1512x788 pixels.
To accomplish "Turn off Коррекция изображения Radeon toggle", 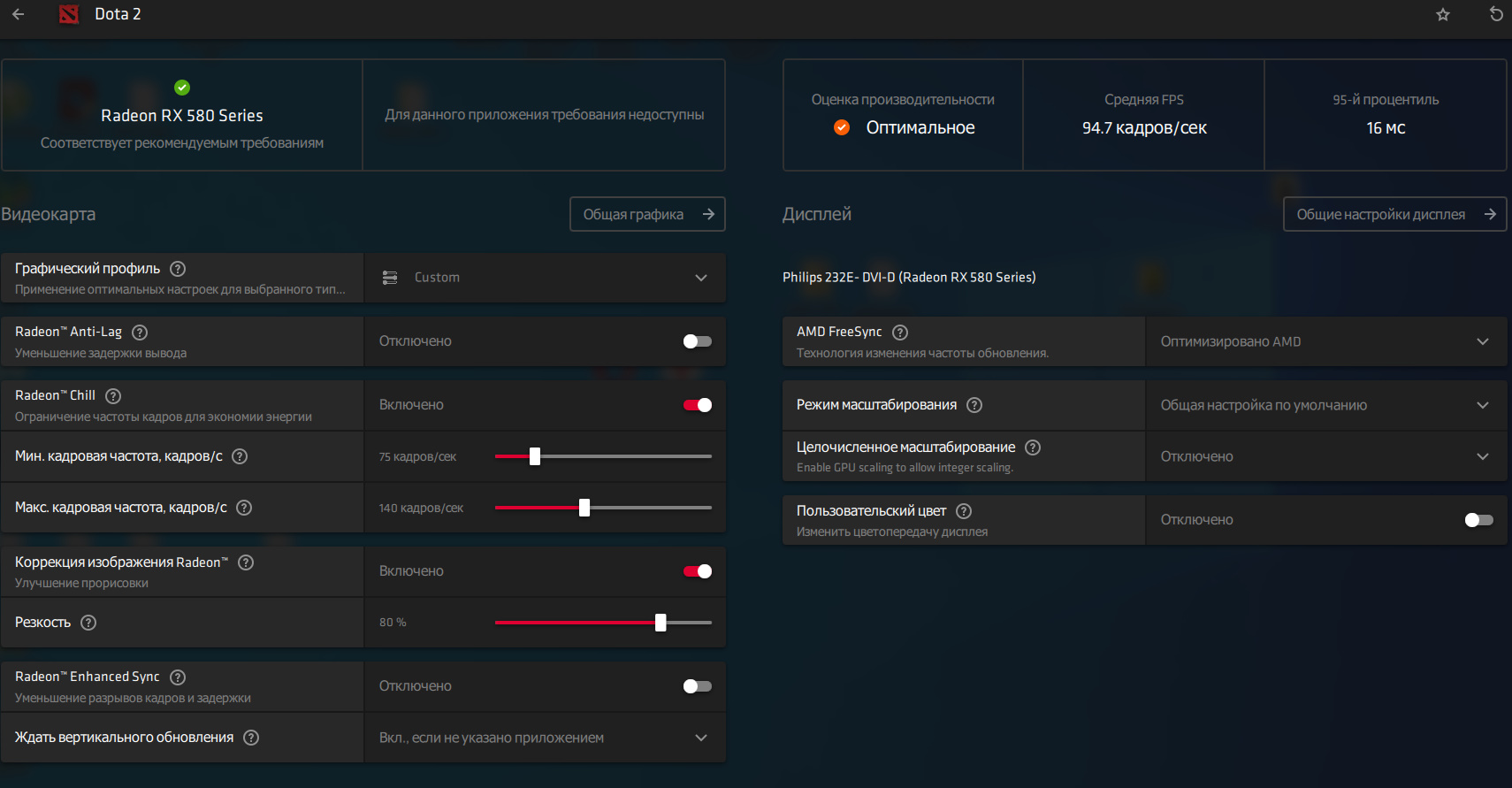I will coord(697,571).
